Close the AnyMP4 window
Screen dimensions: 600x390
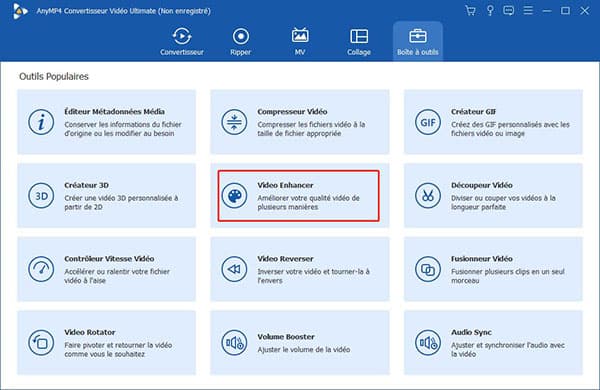tap(584, 11)
